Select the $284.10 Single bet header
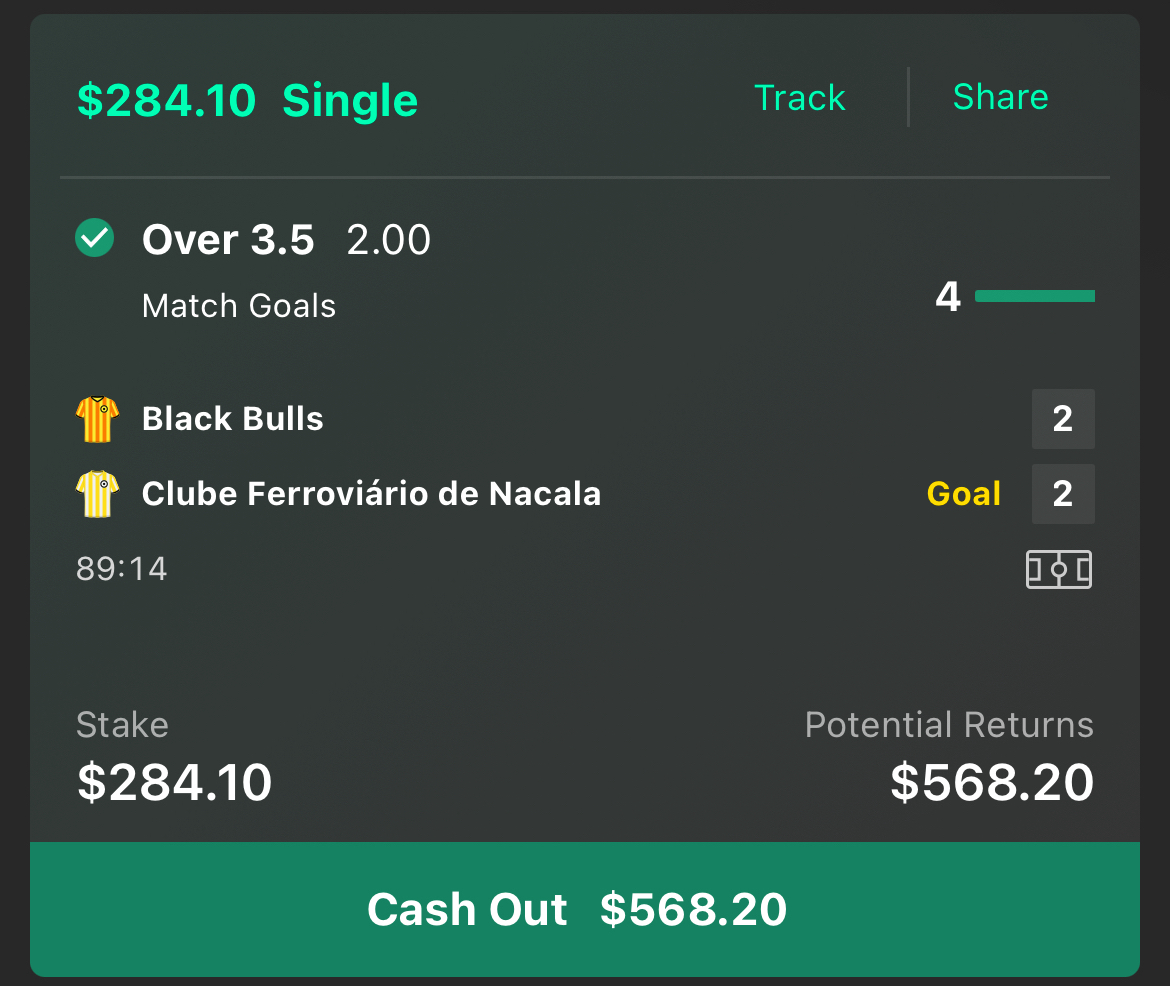 248,101
